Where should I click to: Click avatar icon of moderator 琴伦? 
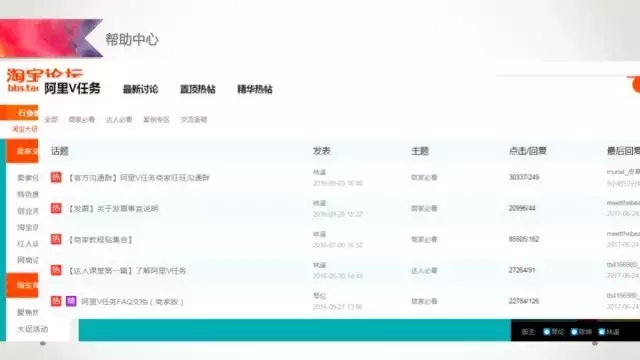click(547, 332)
